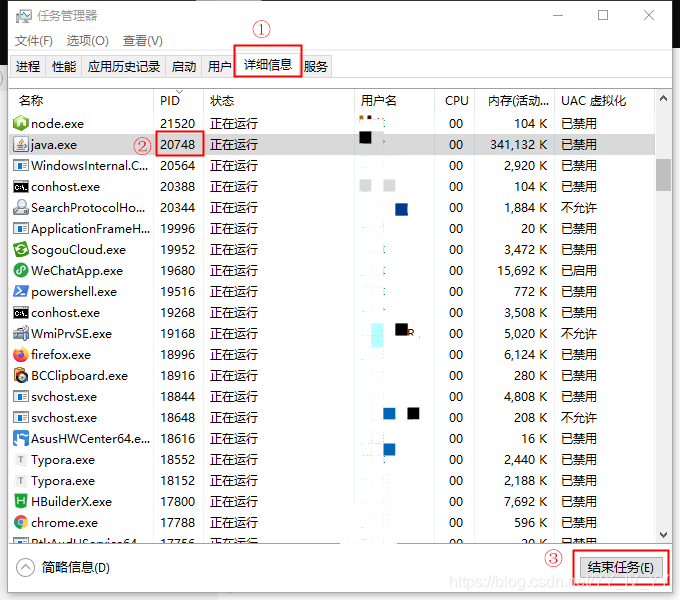
Task: Click the 15,692 K memory value
Action: coord(522,271)
